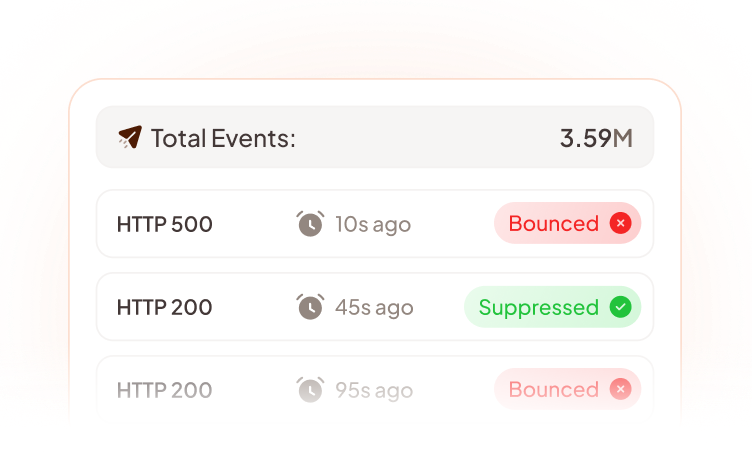Screen dimensions: 752x452
Task: Click the Total Events label
Action: pyautogui.click(x=223, y=138)
